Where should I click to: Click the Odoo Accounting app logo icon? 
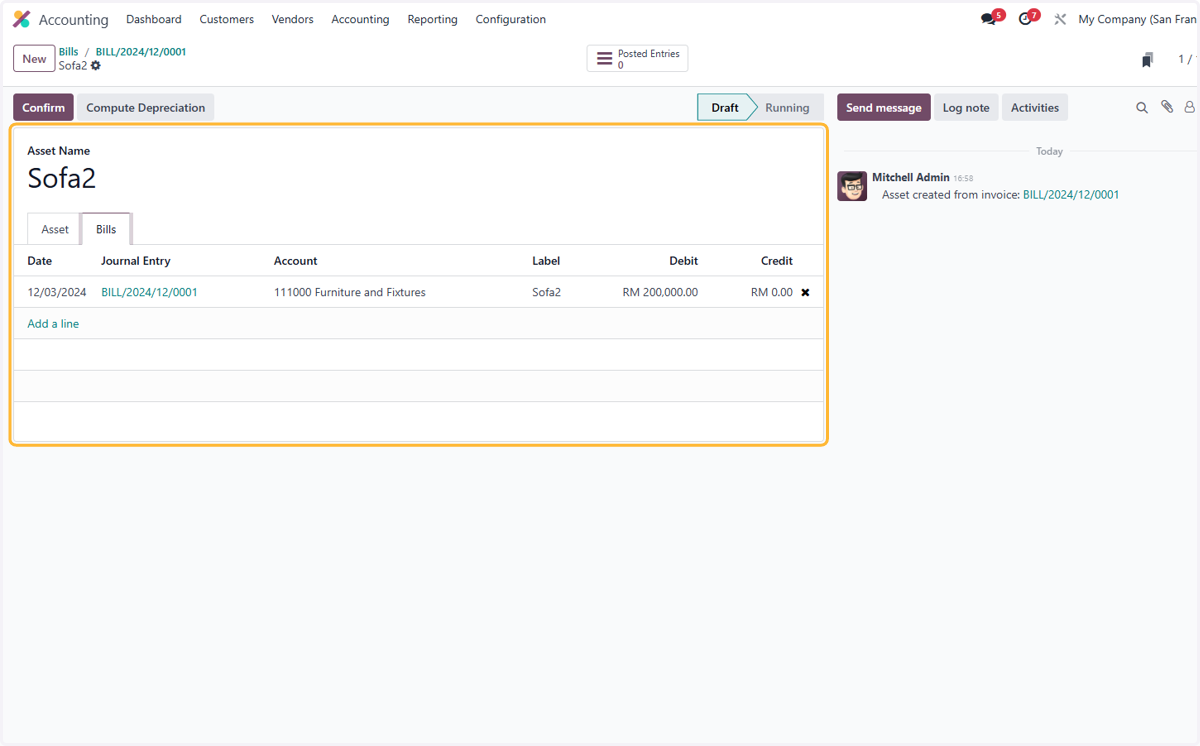coord(21,19)
